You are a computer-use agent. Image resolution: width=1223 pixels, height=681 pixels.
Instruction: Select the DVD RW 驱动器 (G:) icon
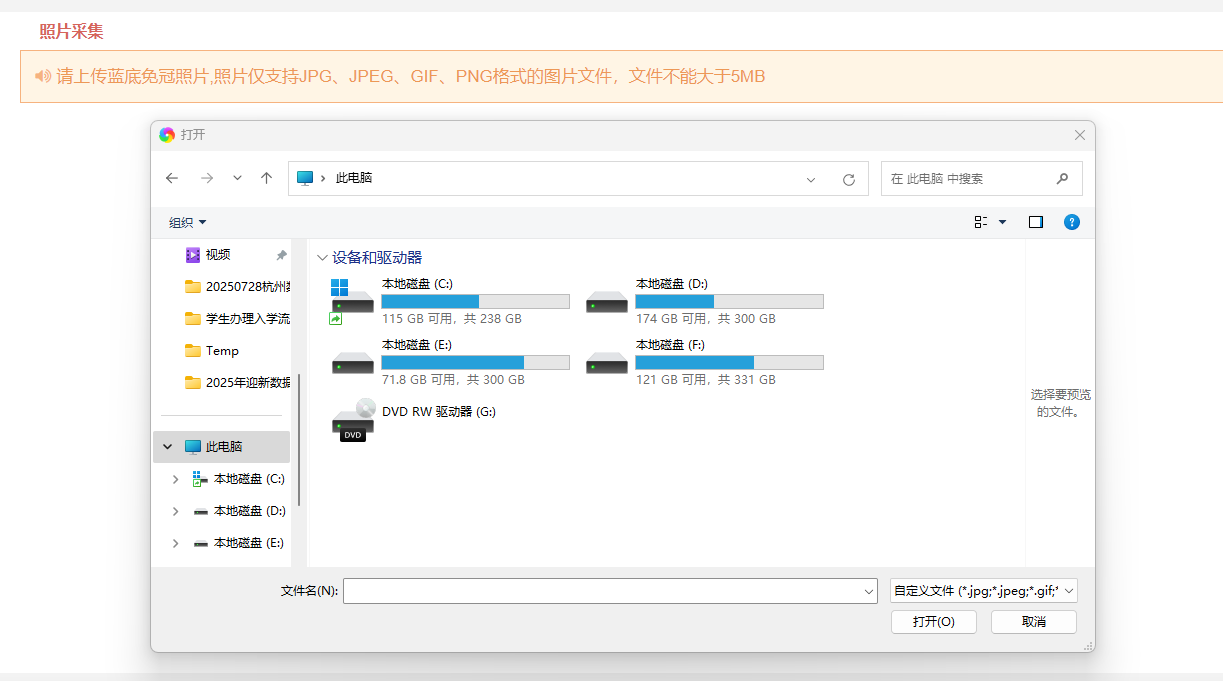pyautogui.click(x=352, y=419)
